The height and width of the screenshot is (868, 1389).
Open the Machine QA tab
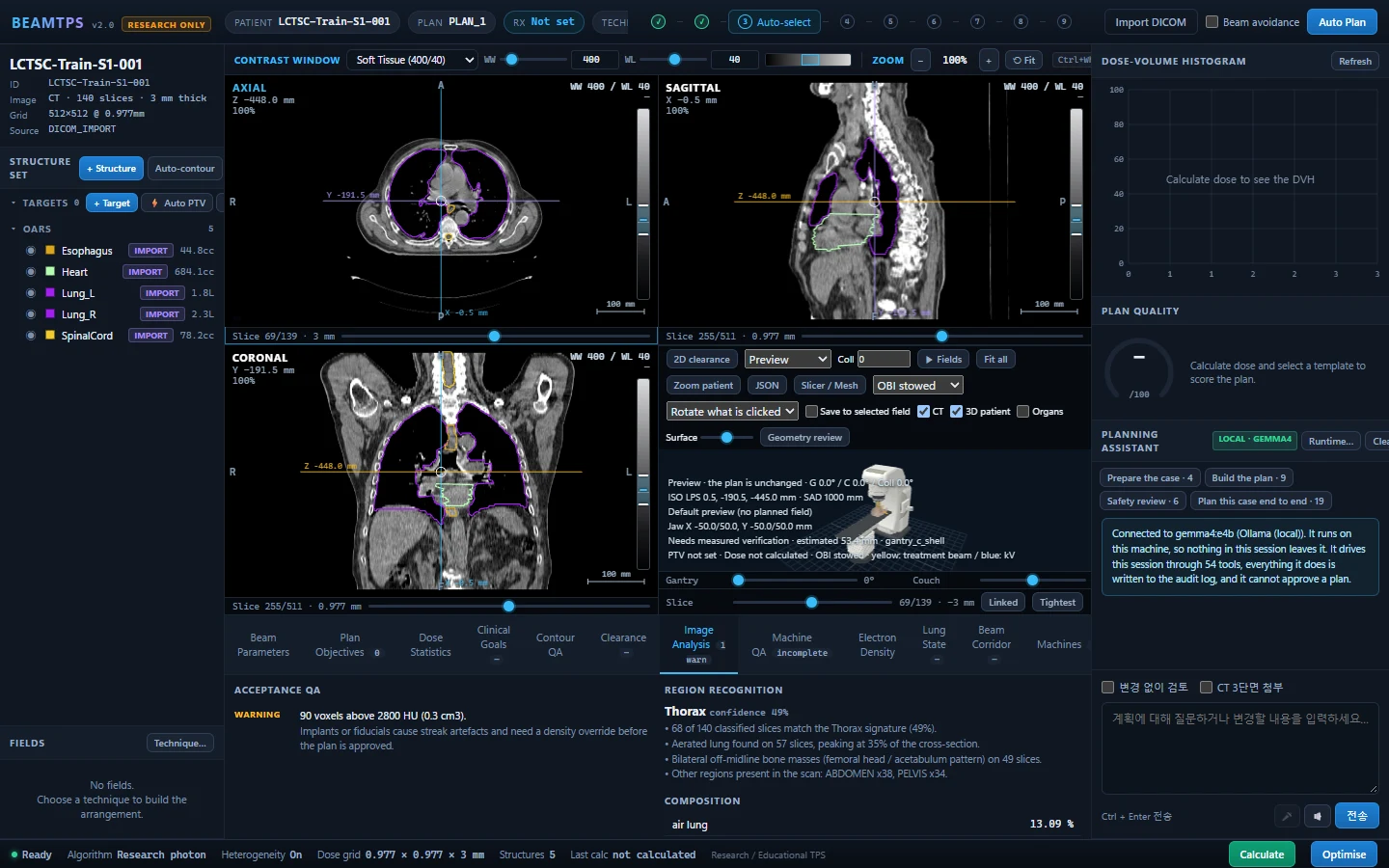[x=791, y=645]
